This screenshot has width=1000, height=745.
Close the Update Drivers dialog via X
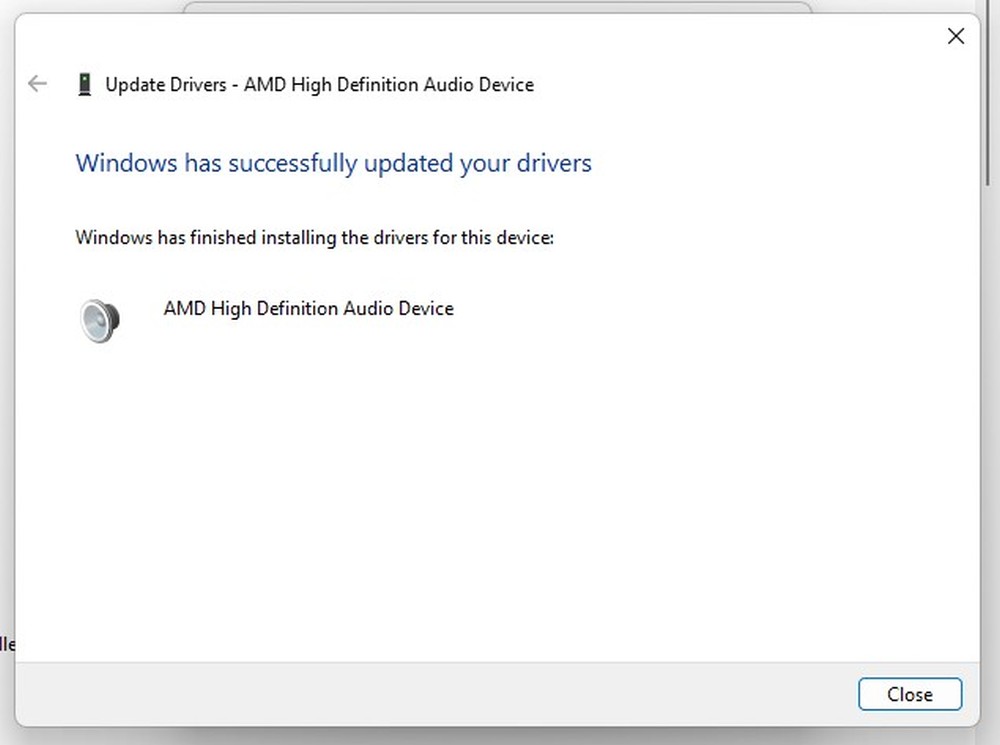955,36
